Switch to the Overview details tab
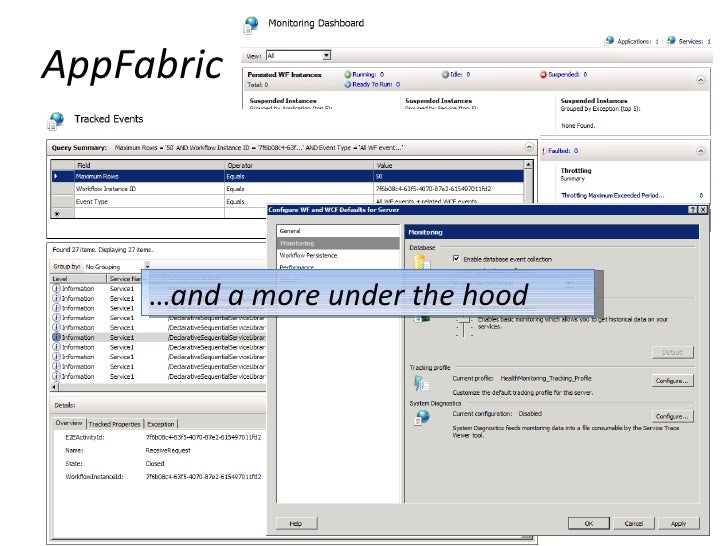This screenshot has height=546, width=728. (x=69, y=423)
